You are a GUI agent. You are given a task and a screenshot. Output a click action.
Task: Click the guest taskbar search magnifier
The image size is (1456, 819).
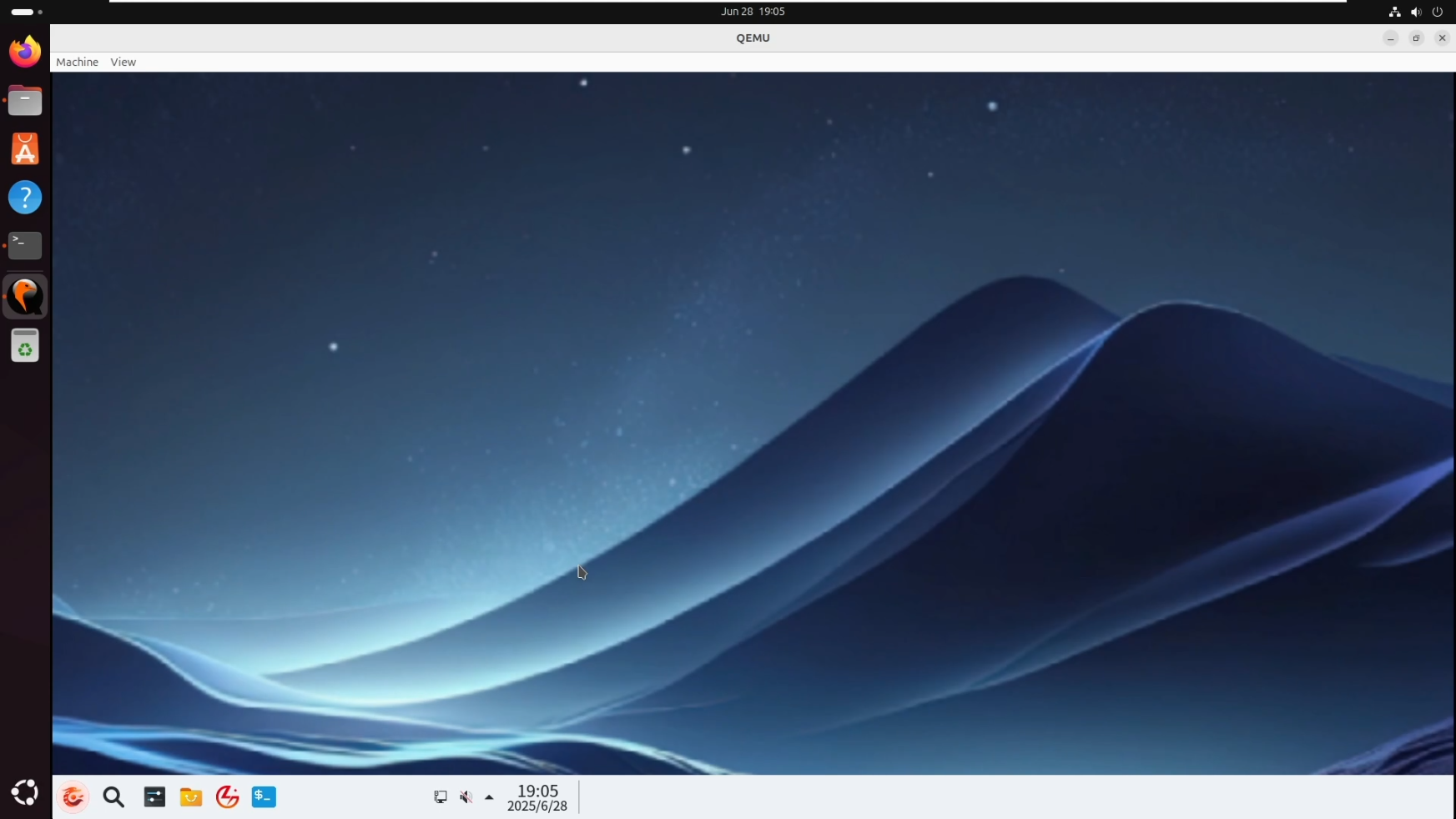(113, 797)
